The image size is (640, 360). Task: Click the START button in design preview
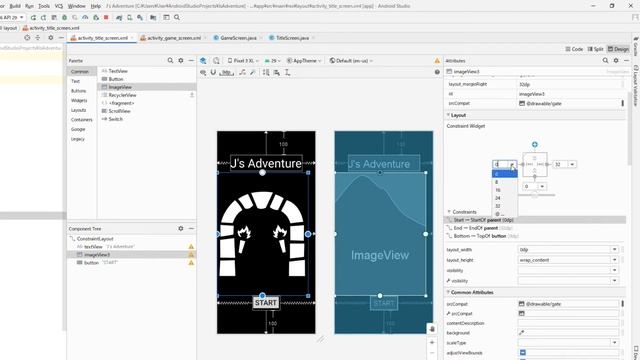tap(266, 302)
